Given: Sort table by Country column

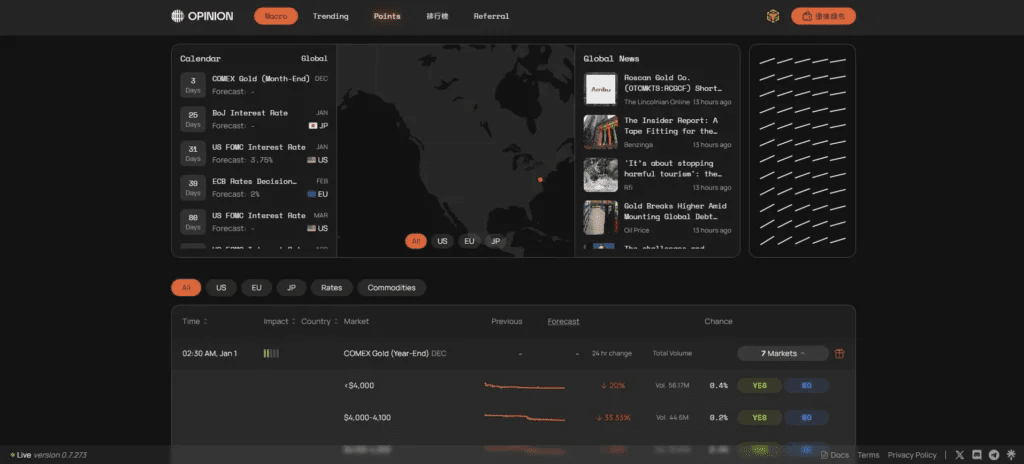Looking at the screenshot, I should [x=319, y=322].
